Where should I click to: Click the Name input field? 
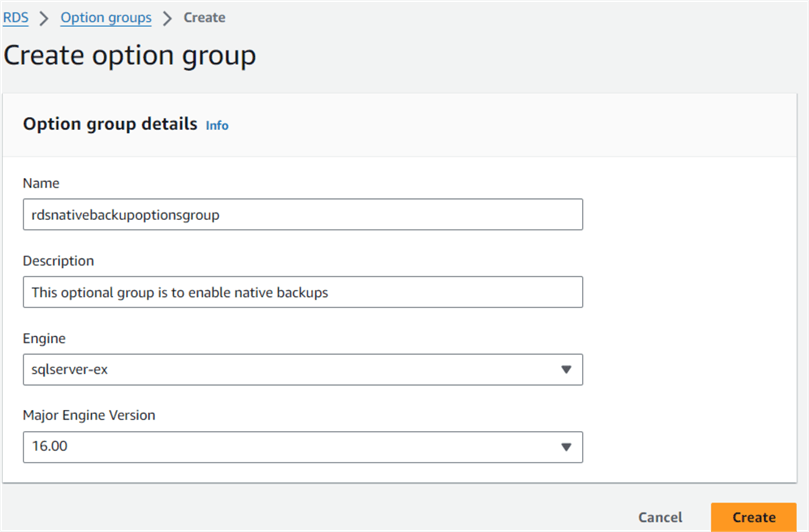click(x=303, y=214)
